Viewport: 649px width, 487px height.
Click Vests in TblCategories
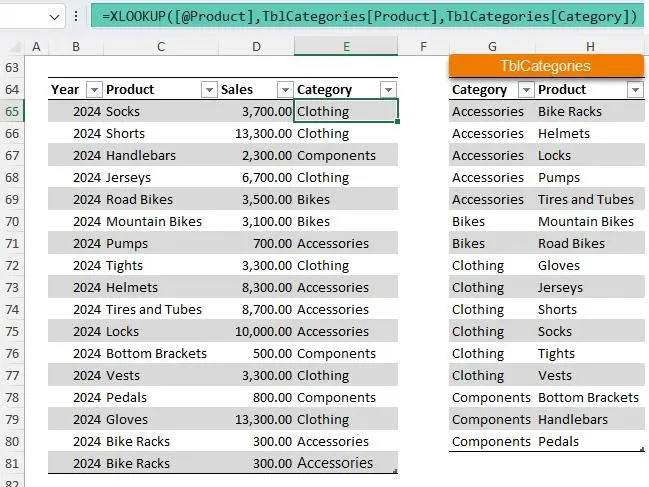coord(590,375)
